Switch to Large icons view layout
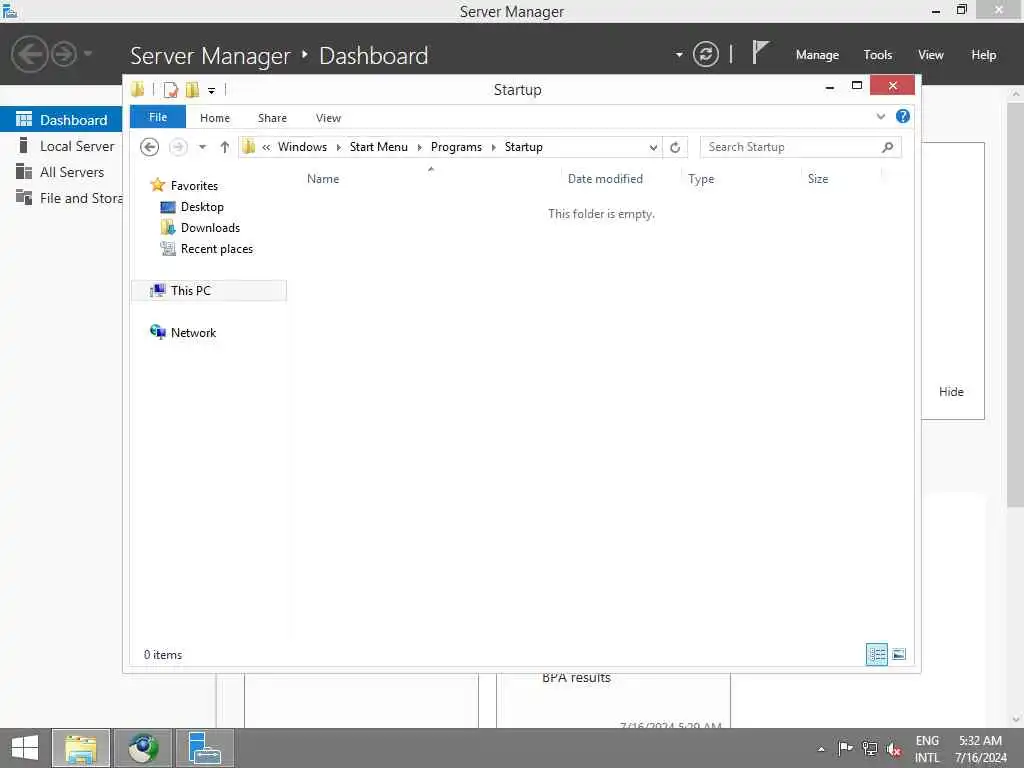Image resolution: width=1024 pixels, height=768 pixels. (899, 654)
